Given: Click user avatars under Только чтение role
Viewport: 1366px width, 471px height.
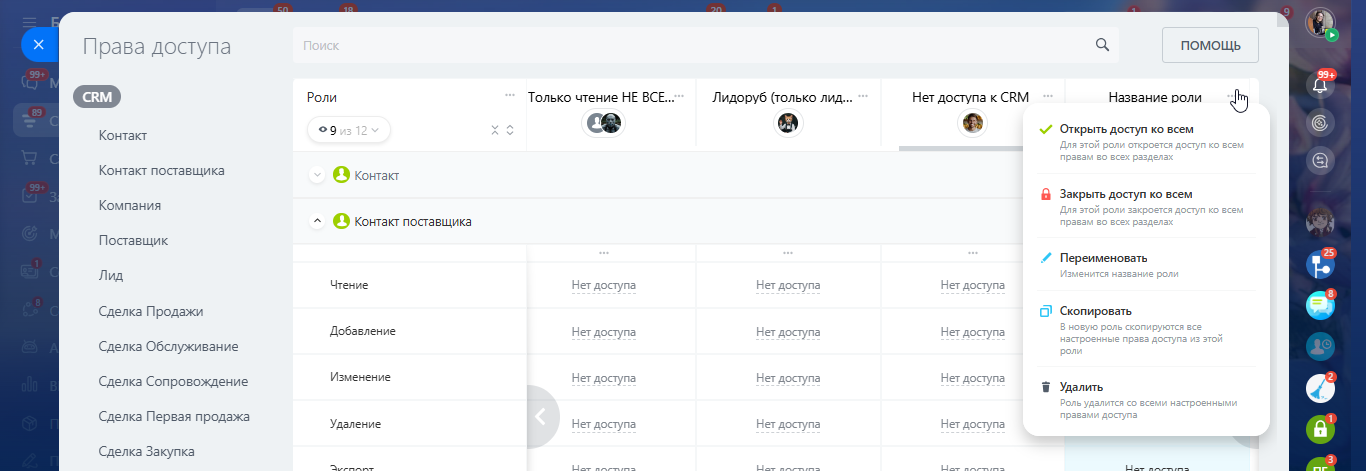Looking at the screenshot, I should click(604, 123).
